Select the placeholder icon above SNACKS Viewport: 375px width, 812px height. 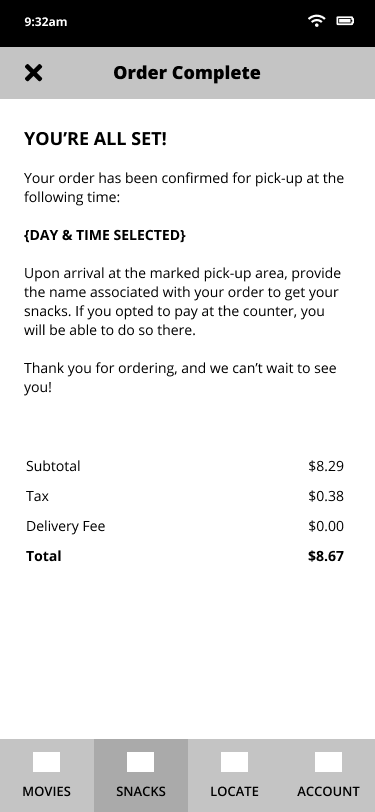click(x=140, y=762)
